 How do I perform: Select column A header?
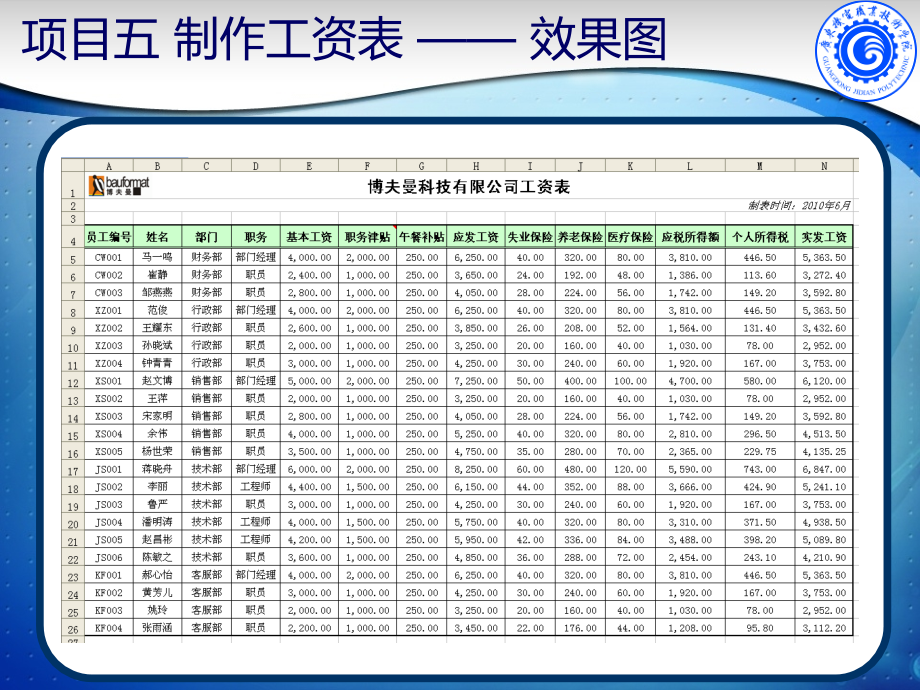(x=109, y=166)
